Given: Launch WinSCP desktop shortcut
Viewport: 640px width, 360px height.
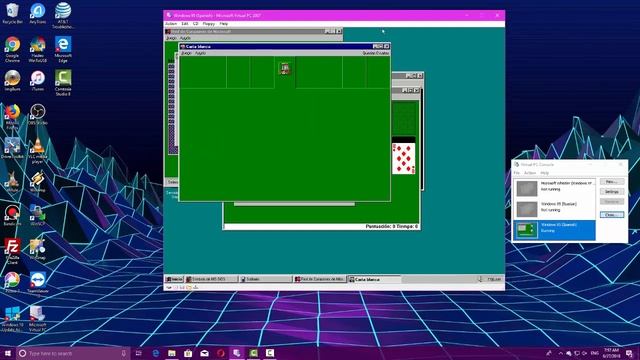Looking at the screenshot, I should (x=38, y=216).
